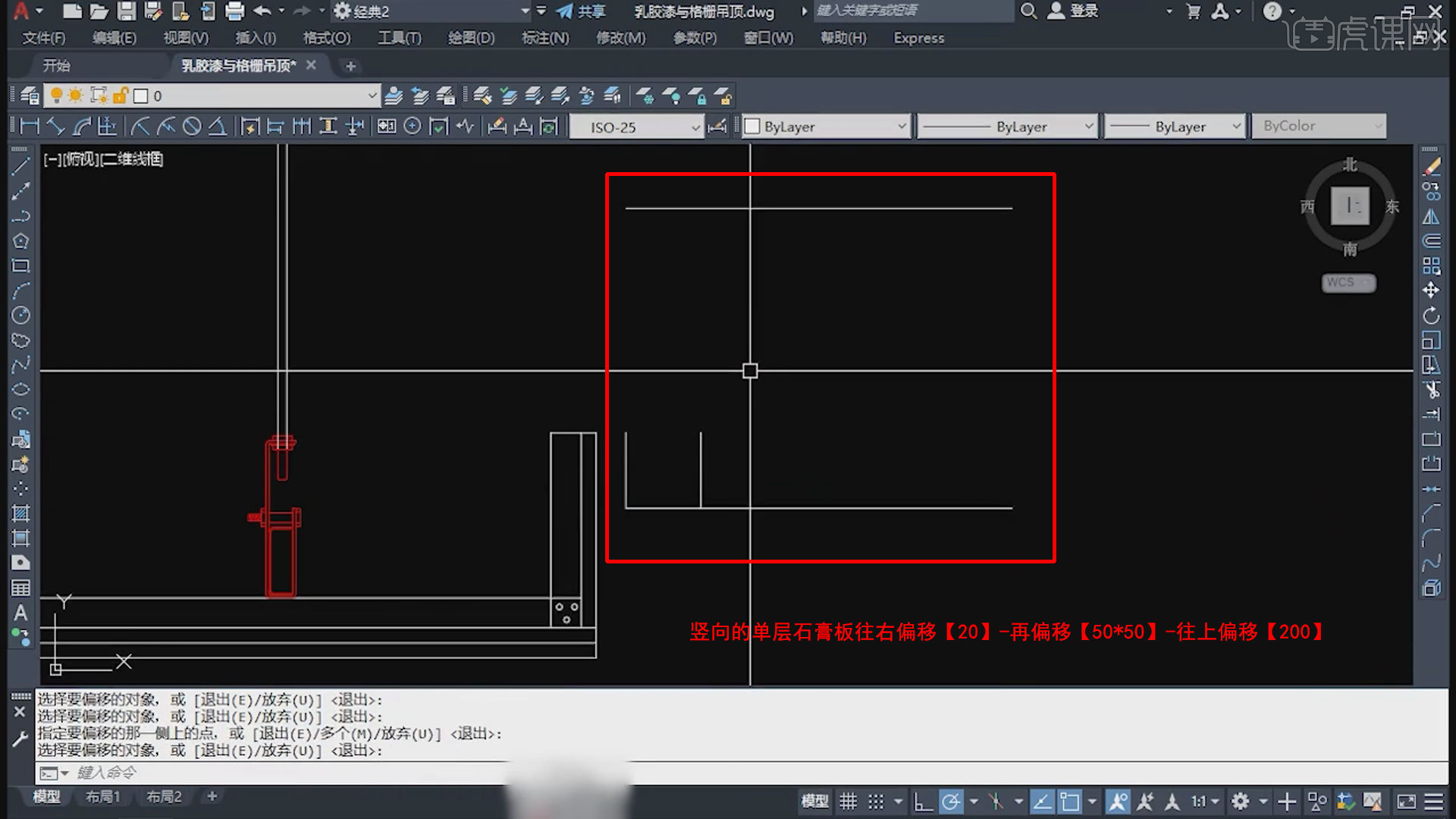Select the Move modify tool

(1431, 290)
